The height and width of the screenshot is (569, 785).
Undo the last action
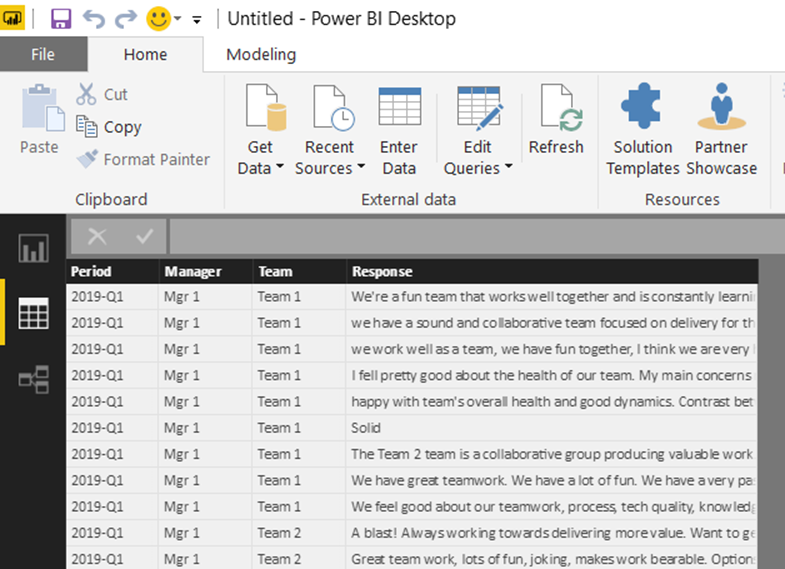94,19
